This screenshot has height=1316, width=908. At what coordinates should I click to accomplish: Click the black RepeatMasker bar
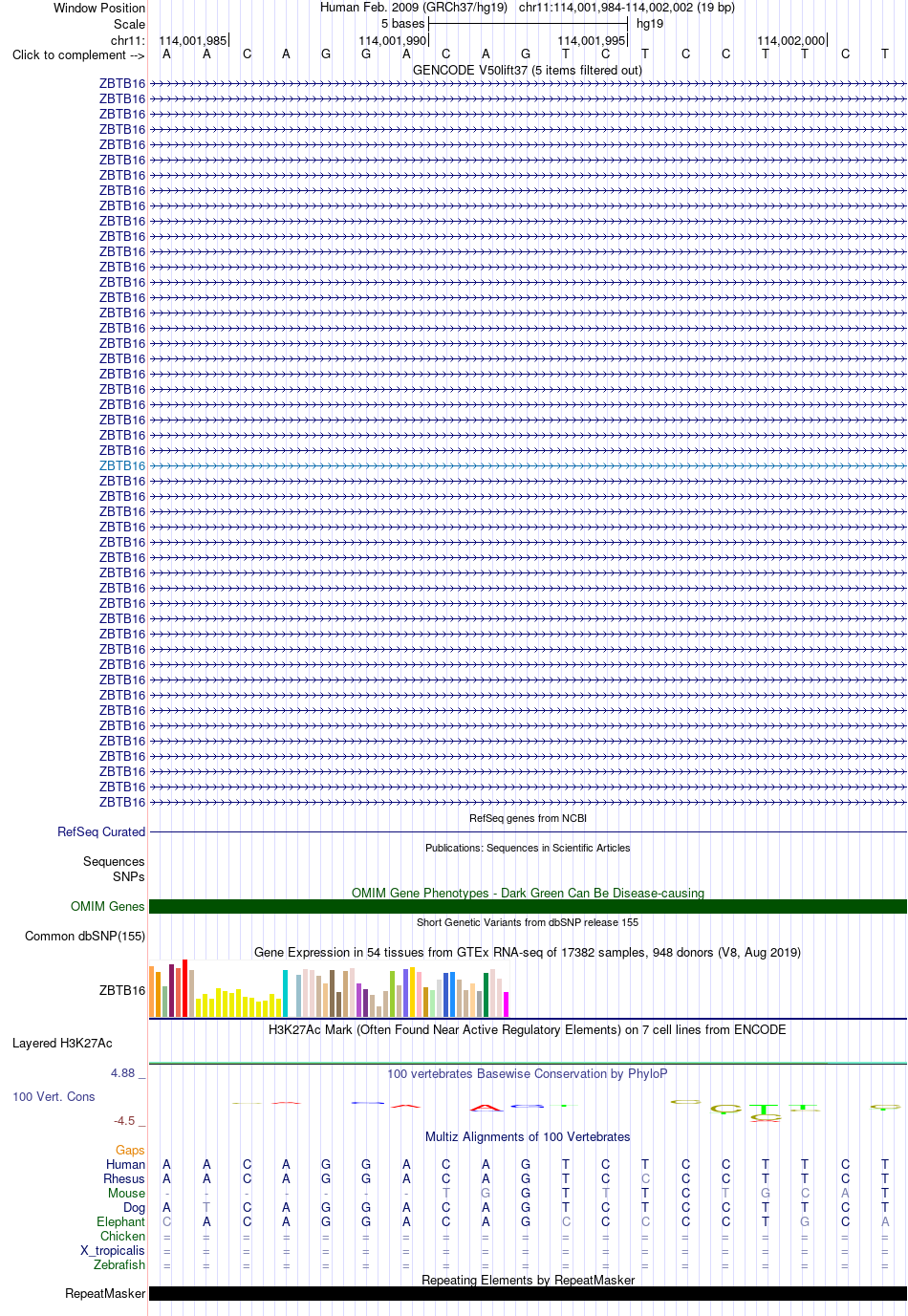click(528, 1293)
